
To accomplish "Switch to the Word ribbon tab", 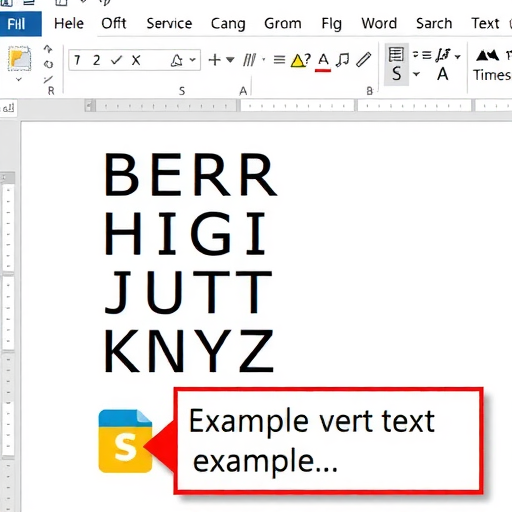I will click(x=379, y=24).
